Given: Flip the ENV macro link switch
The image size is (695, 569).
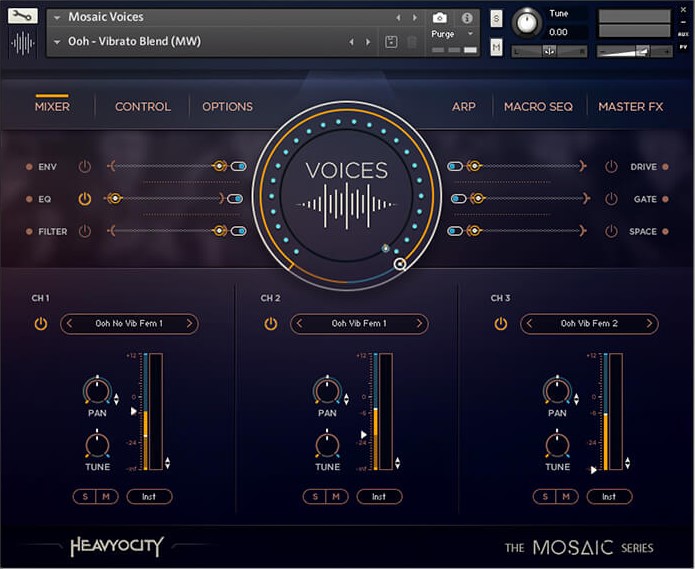Looking at the screenshot, I should pyautogui.click(x=238, y=167).
